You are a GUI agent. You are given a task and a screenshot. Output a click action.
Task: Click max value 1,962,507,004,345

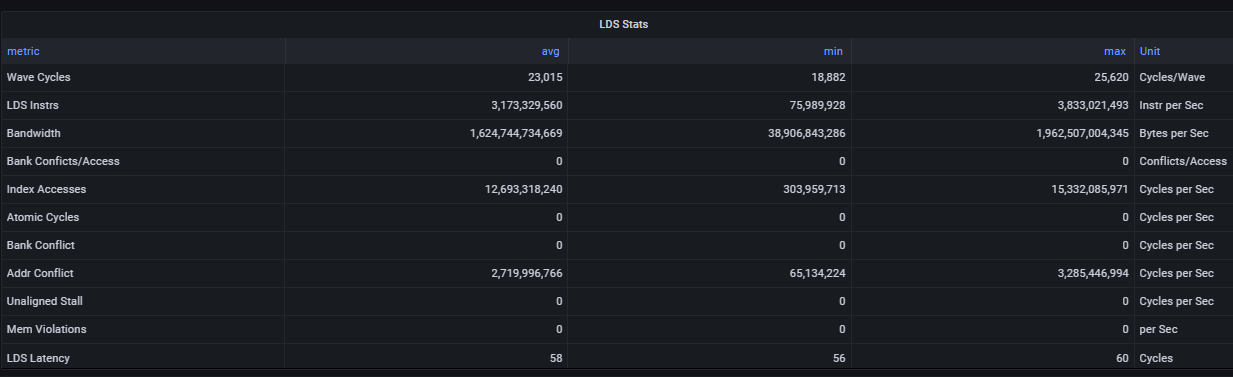click(1083, 133)
